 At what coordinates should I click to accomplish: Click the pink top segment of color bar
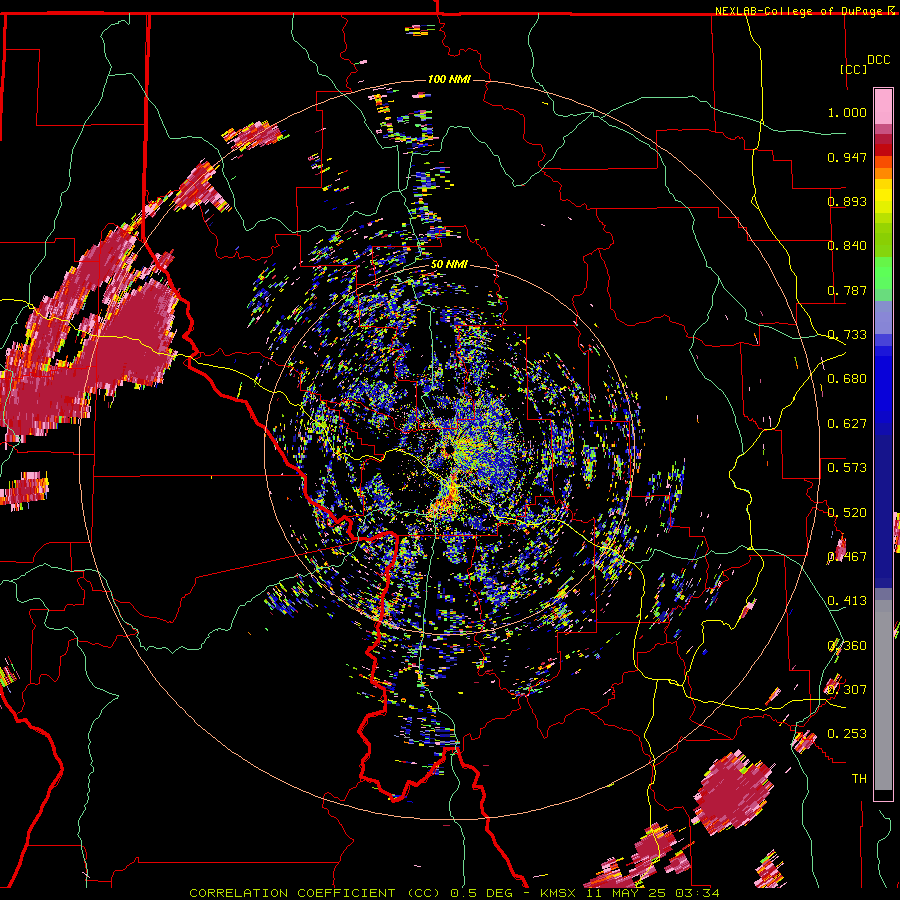[883, 106]
